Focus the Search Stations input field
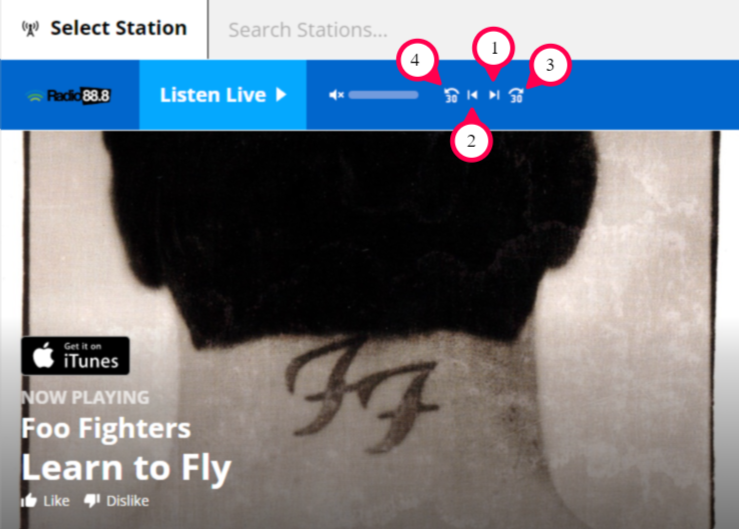This screenshot has width=739, height=529. (x=474, y=29)
